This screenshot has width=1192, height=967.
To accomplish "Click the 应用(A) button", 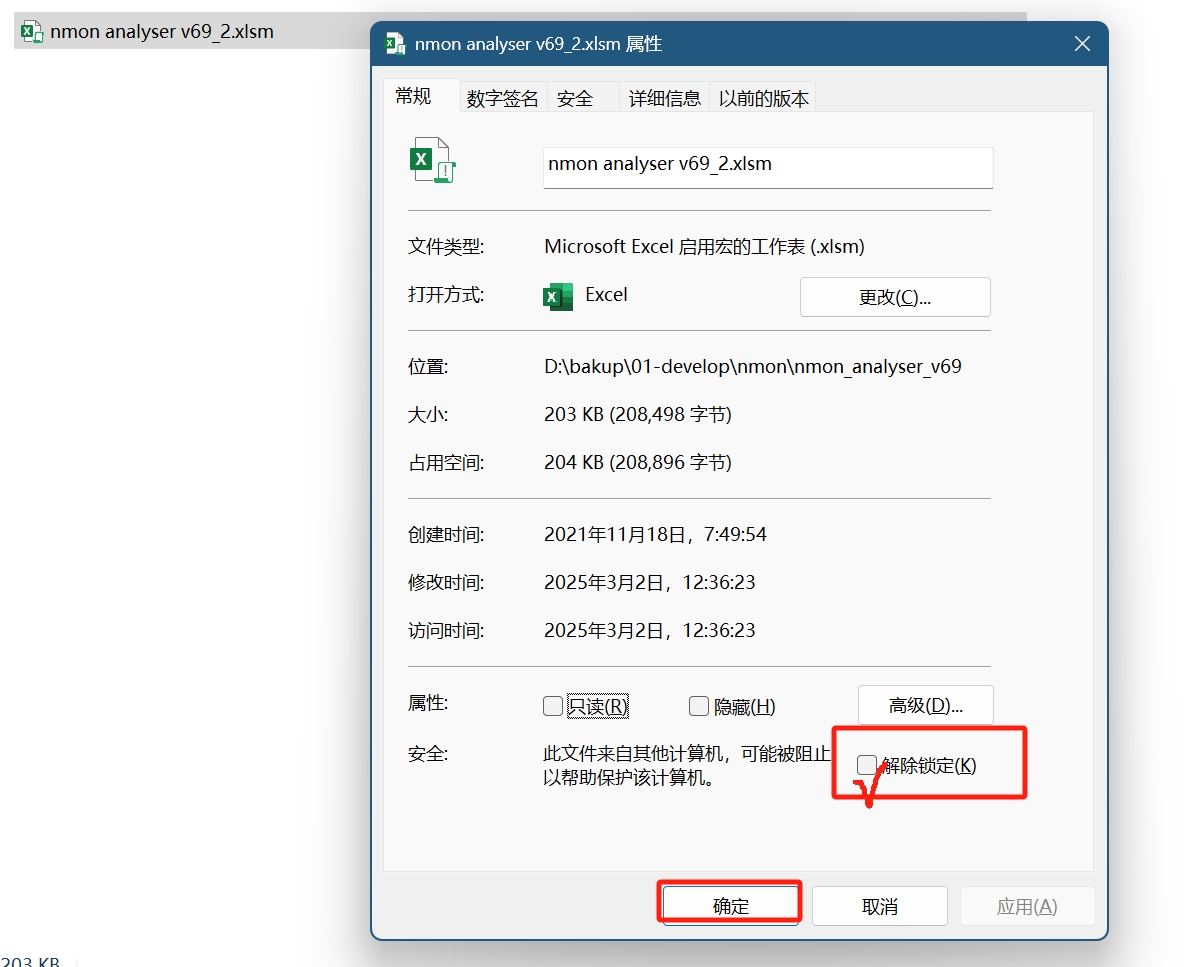I will tap(1027, 905).
